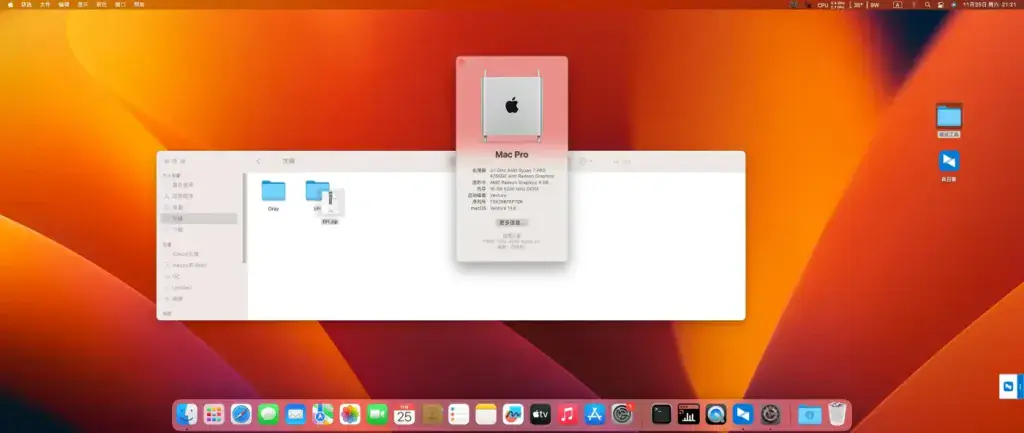Open the Downloads folder stack in the Dock
Viewport: 1024px width, 433px height.
pos(810,414)
